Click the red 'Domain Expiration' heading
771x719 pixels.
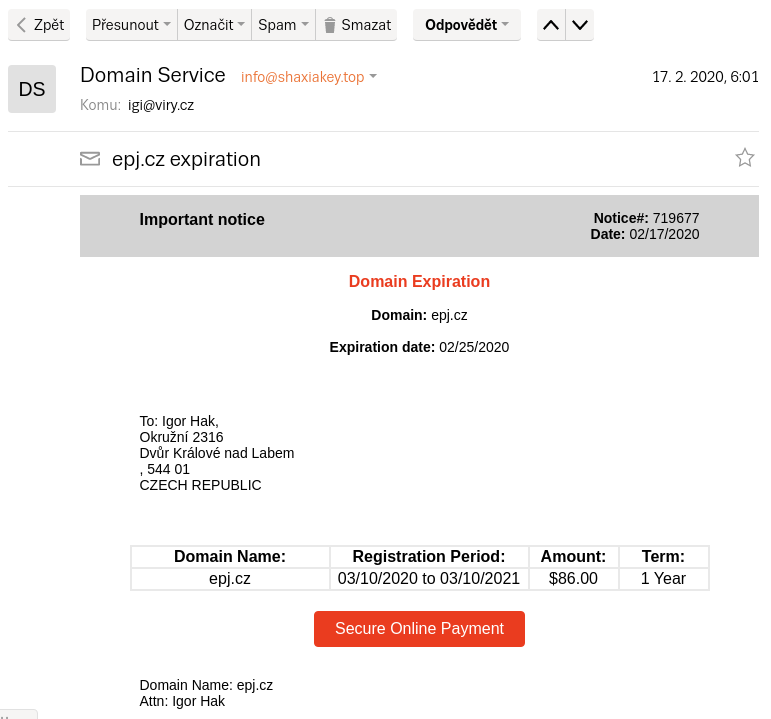tap(419, 281)
